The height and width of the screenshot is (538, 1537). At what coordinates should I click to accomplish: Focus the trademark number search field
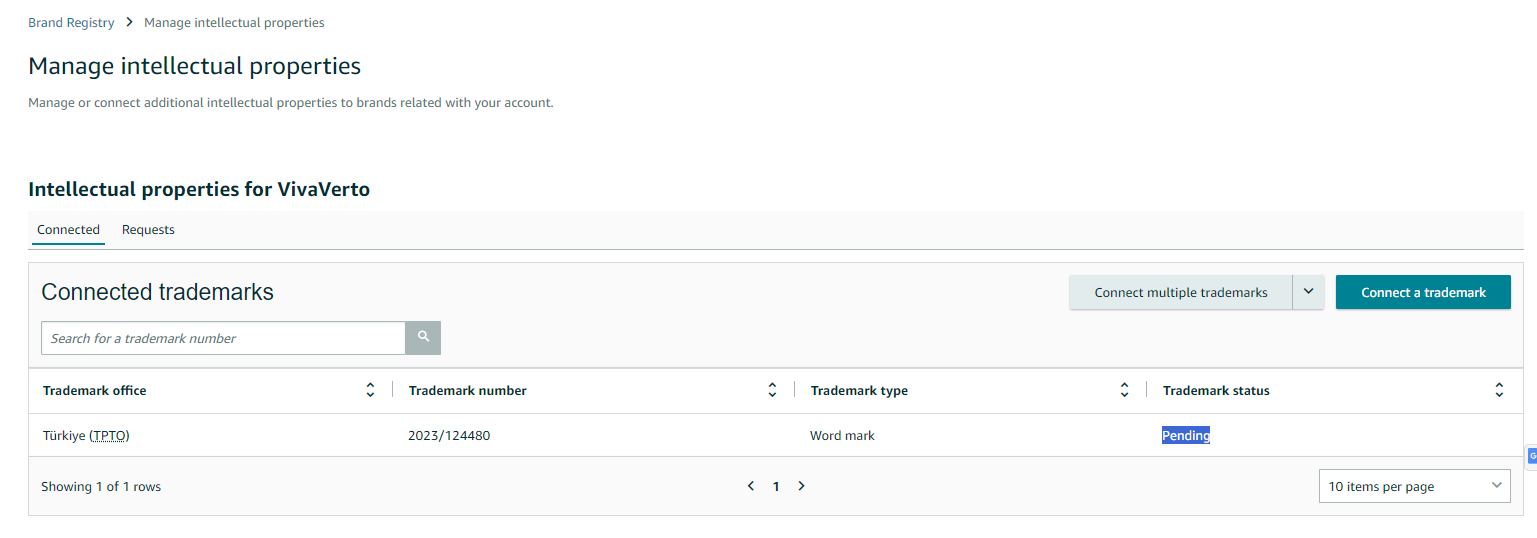(x=223, y=338)
